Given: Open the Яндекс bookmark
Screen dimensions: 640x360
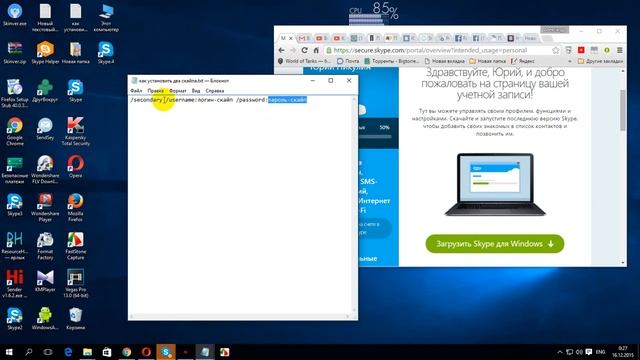Looking at the screenshot, I should 523,61.
